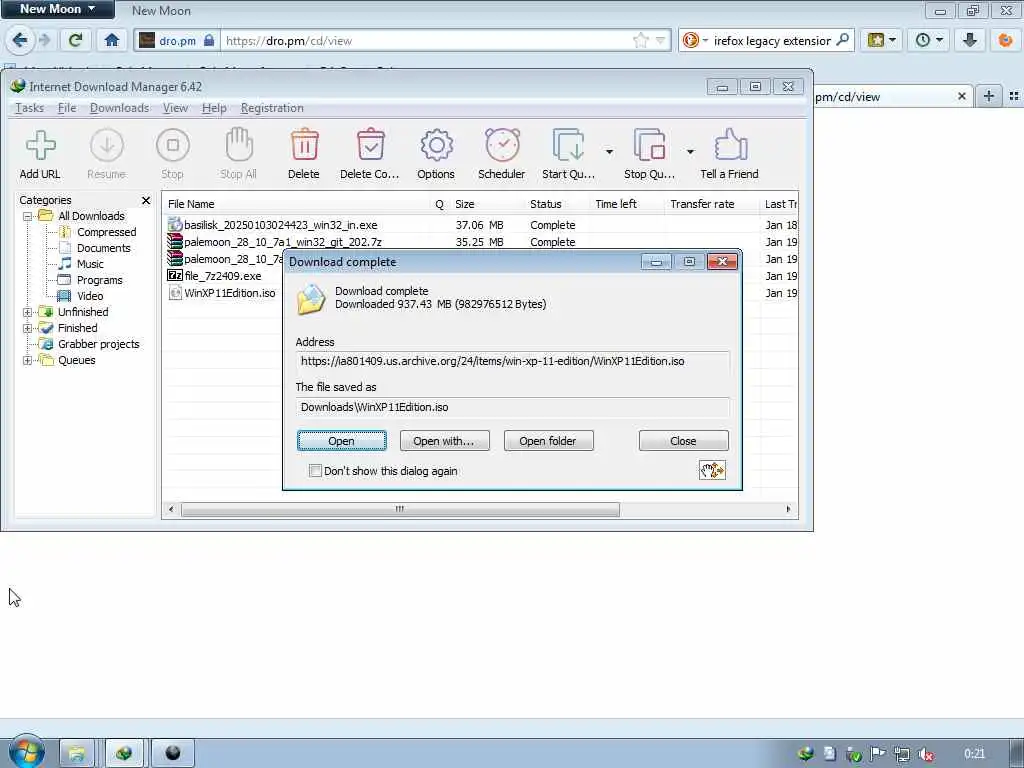Collapse the All Downloads tree node
1024x768 pixels.
[27, 216]
